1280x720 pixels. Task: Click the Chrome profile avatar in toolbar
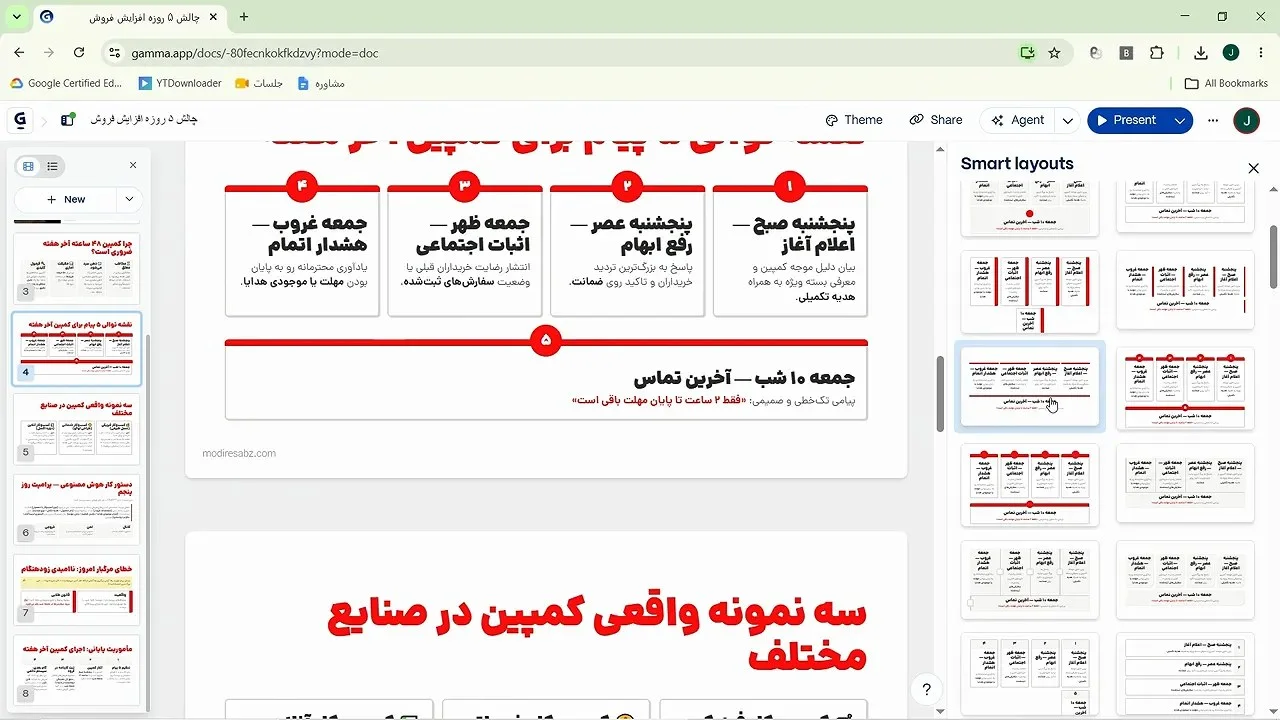pyautogui.click(x=1231, y=53)
